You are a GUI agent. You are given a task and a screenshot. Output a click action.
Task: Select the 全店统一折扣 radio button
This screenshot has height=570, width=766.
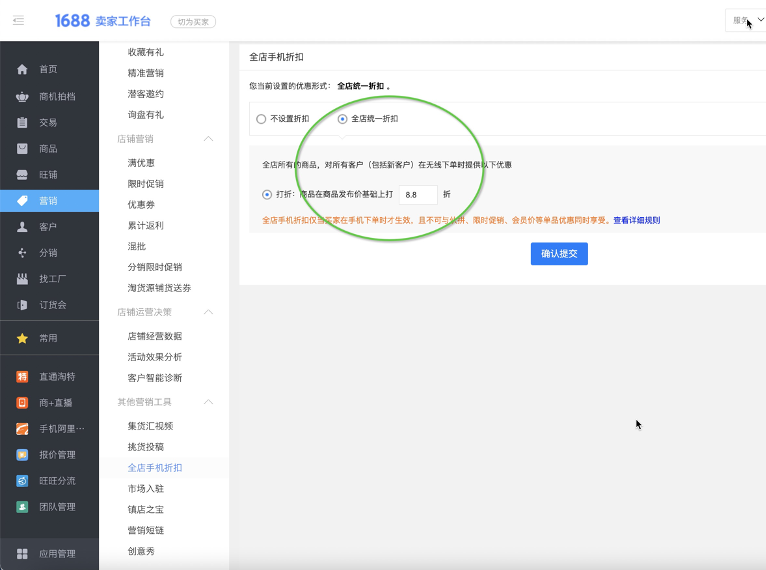(x=342, y=119)
